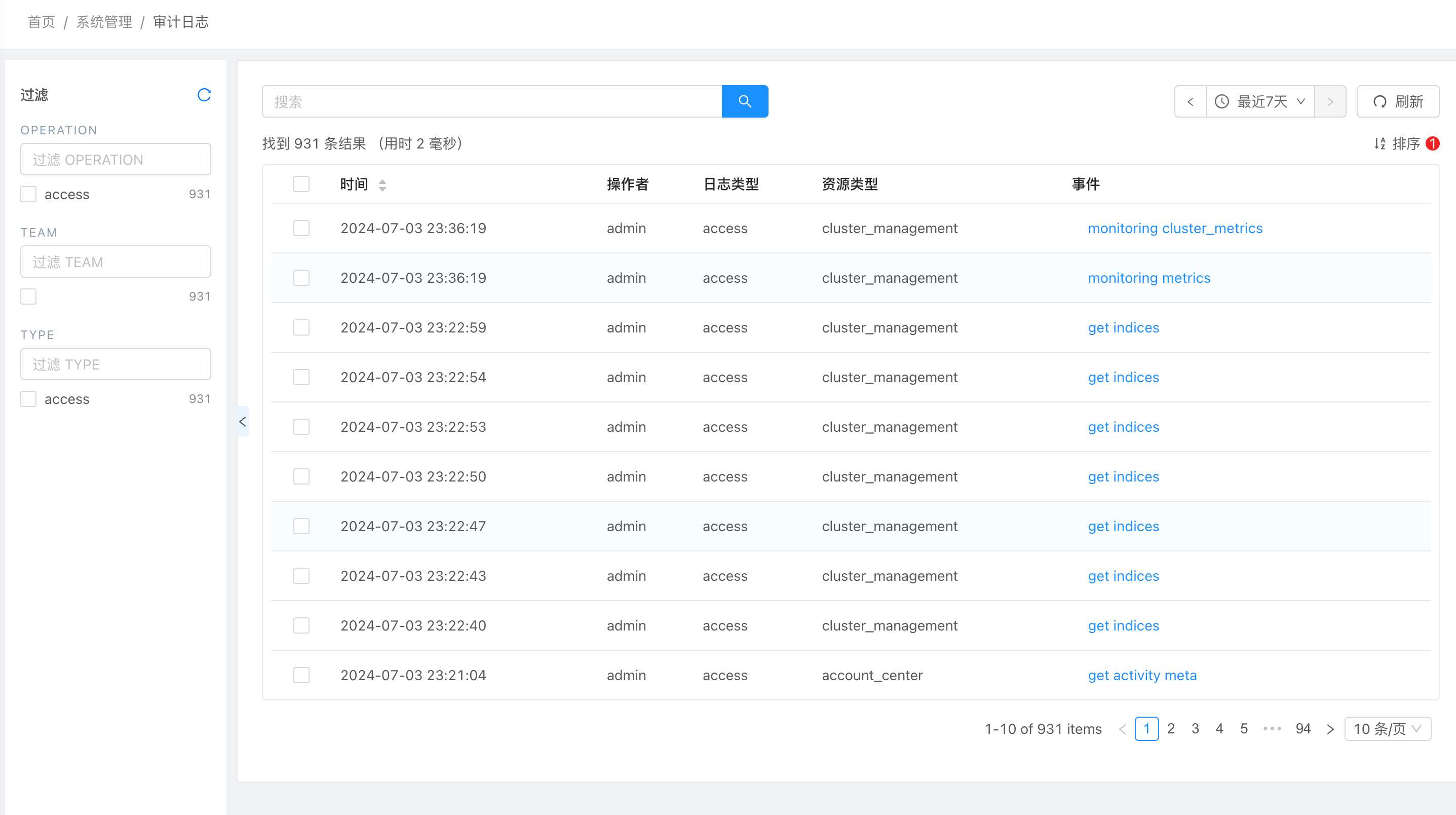Screen dimensions: 1456x815
Task: Select the 23:22:59 row checkbox
Action: click(301, 327)
